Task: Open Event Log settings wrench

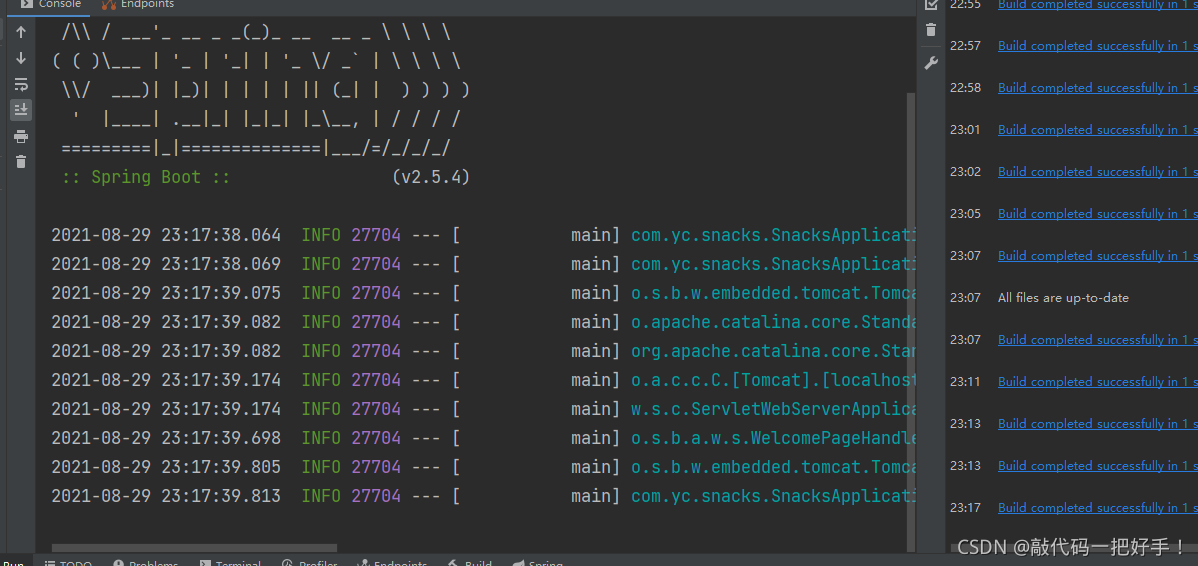Action: pyautogui.click(x=931, y=63)
